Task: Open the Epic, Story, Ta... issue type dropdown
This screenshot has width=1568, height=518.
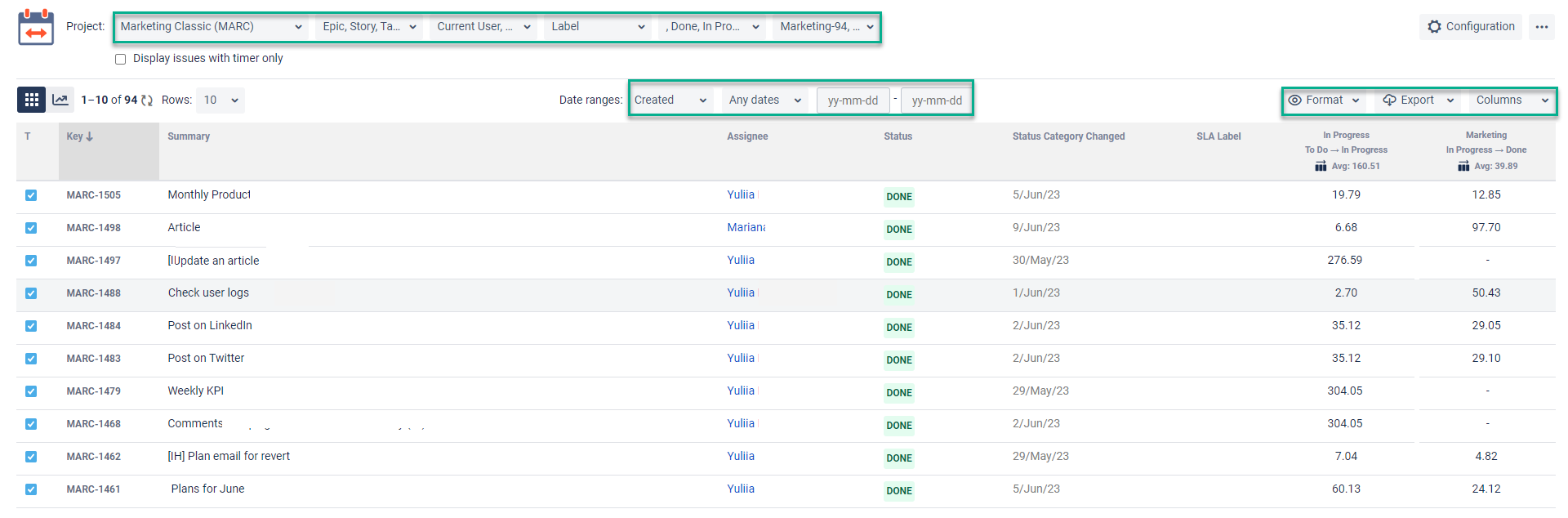Action: click(x=370, y=27)
